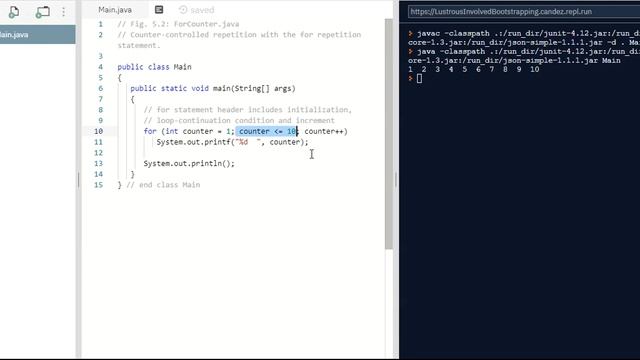Click the repl.run URL address field
Screen dimensions: 640x360
point(524,11)
